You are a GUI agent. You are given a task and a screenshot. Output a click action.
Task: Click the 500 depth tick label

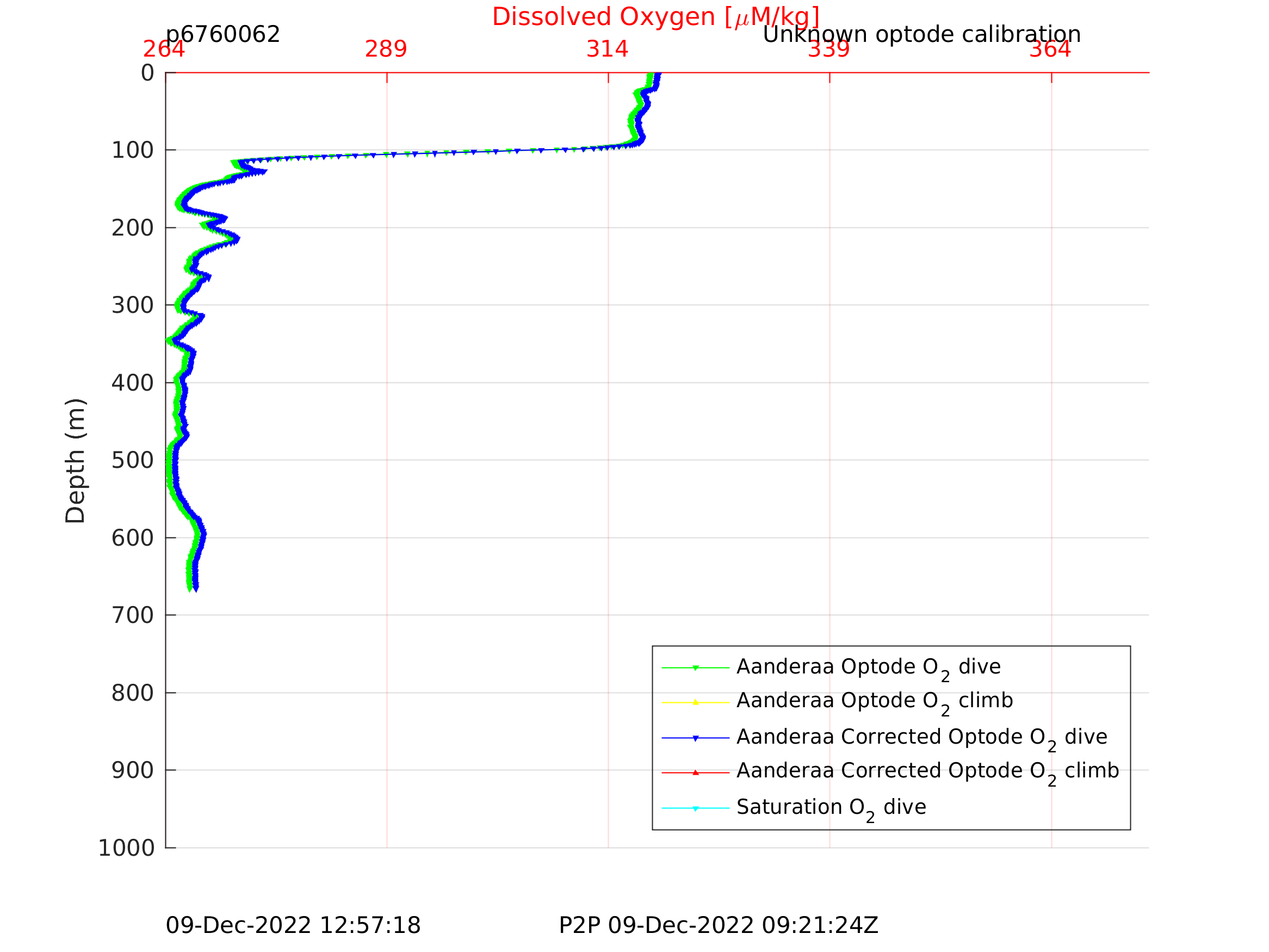pyautogui.click(x=132, y=460)
